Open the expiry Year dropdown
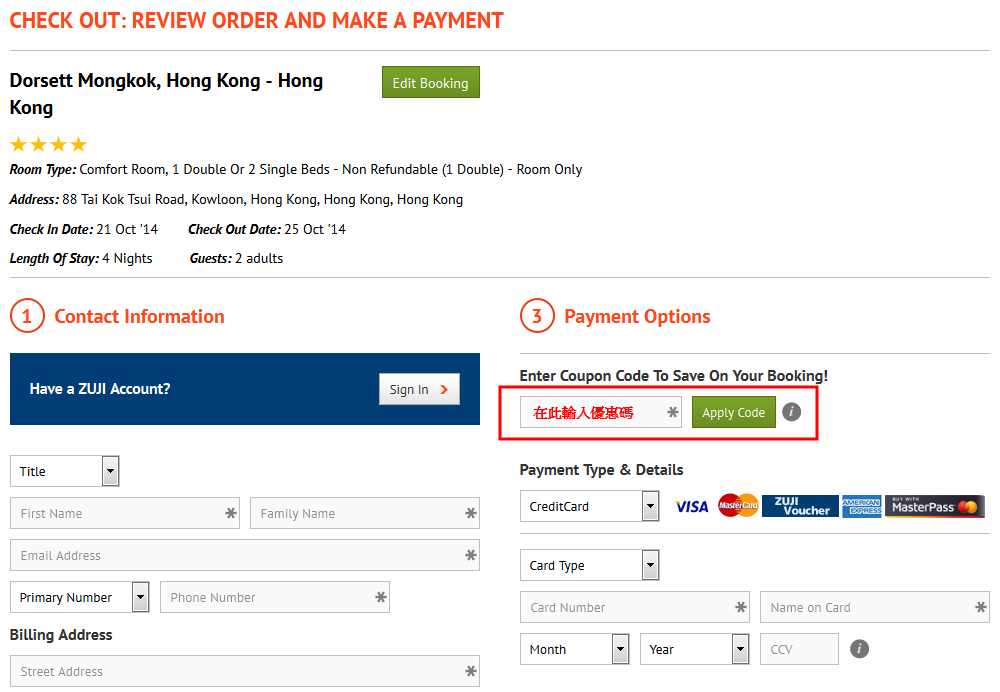Image resolution: width=1000 pixels, height=692 pixels. pyautogui.click(x=694, y=649)
